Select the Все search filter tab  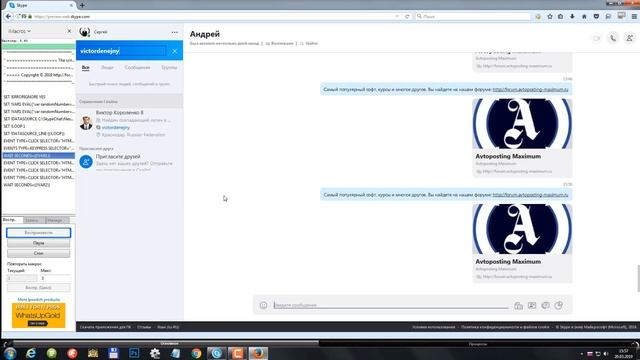click(85, 67)
